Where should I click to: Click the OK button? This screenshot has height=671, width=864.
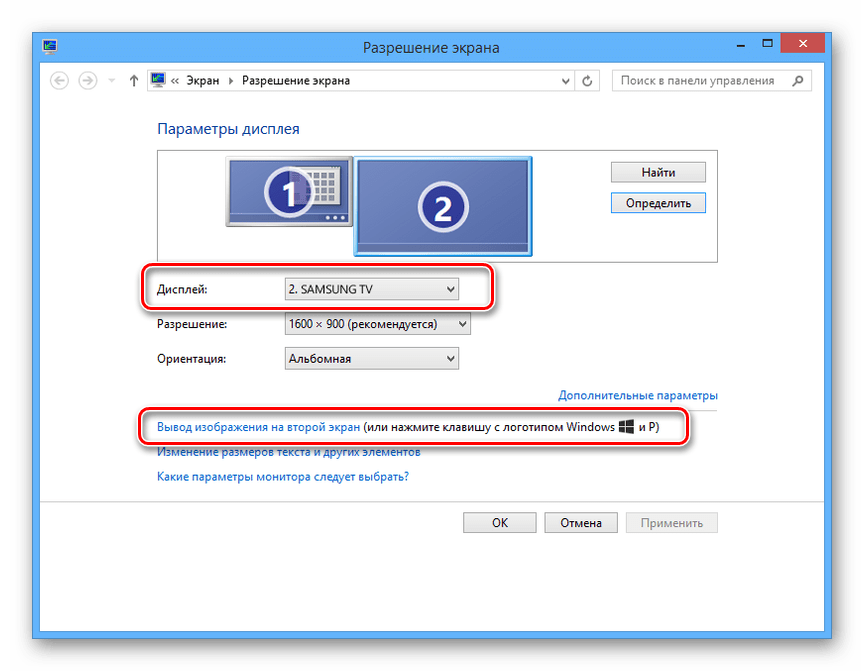point(500,523)
